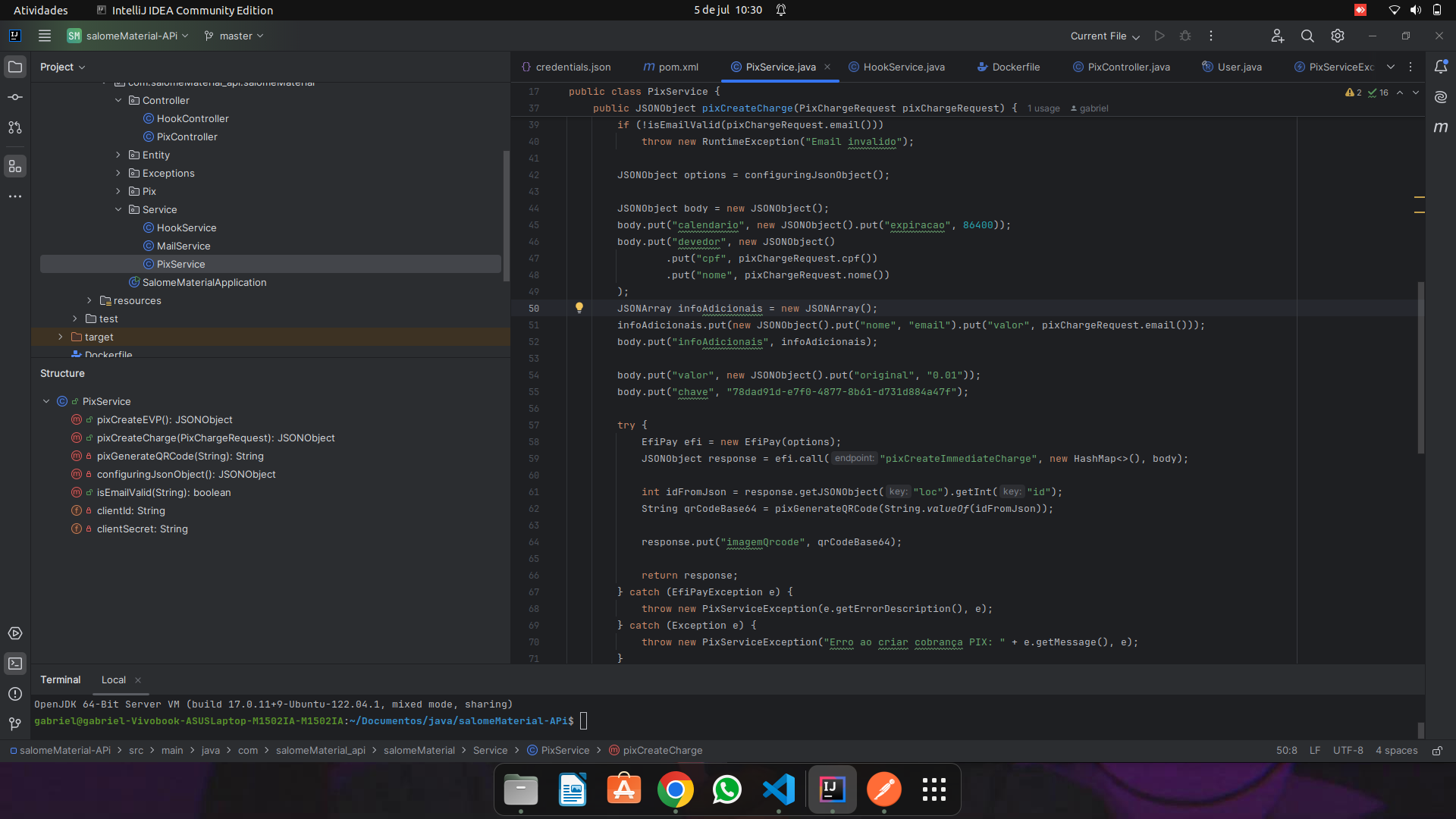Collapse the Controller folder

point(118,100)
